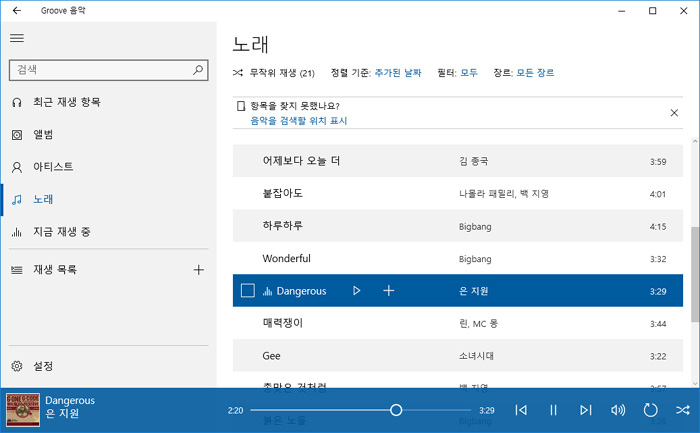Click the now playing album art thumbnail
This screenshot has height=433, width=700.
tap(23, 410)
